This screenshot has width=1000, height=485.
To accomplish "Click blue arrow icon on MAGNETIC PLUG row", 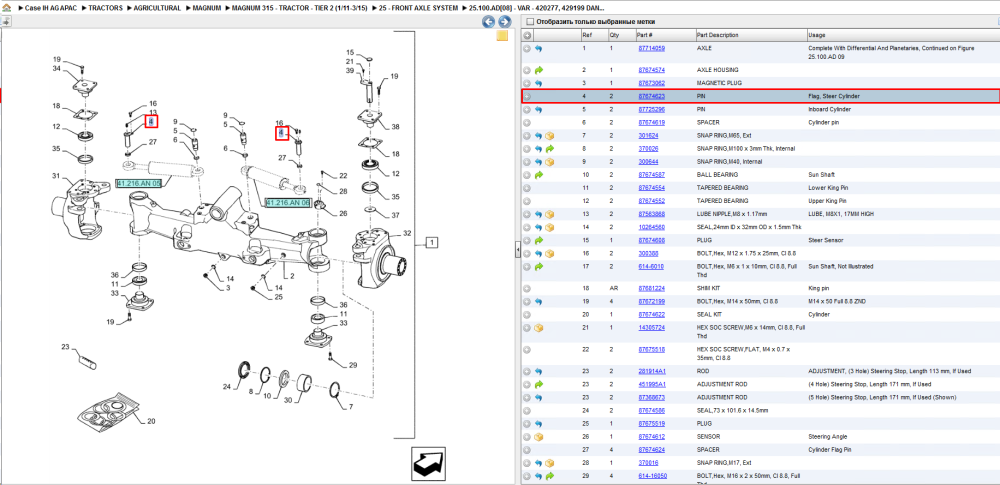I will click(x=538, y=83).
